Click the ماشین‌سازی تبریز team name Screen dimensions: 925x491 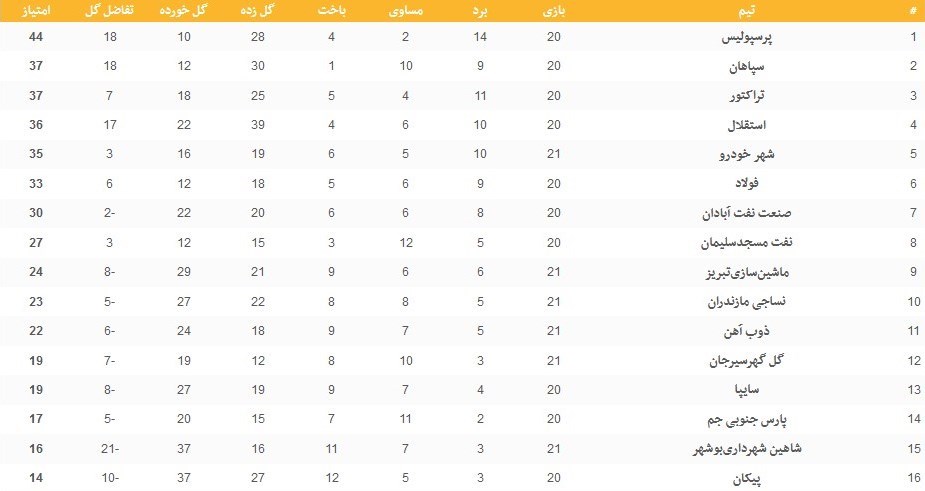(741, 272)
